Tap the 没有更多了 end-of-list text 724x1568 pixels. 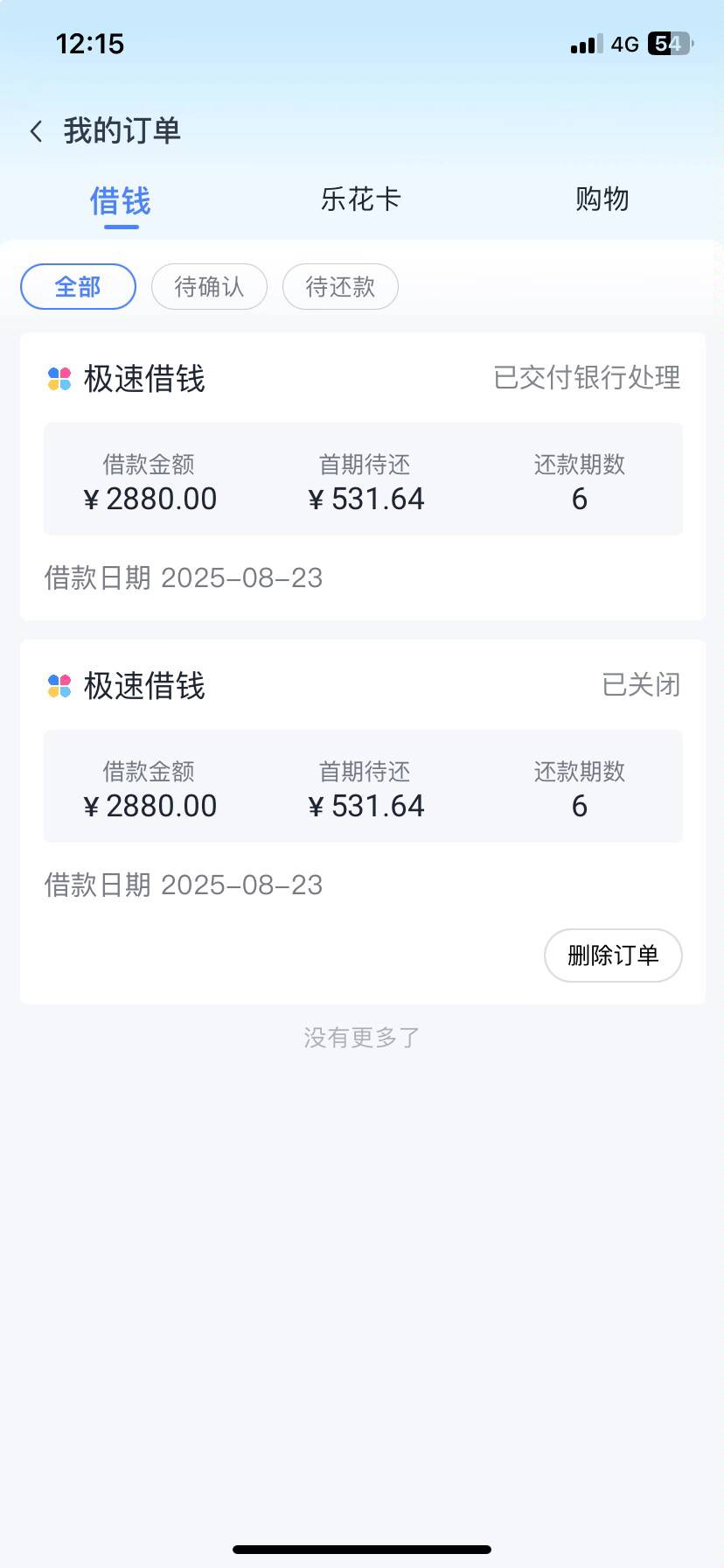click(x=362, y=1038)
